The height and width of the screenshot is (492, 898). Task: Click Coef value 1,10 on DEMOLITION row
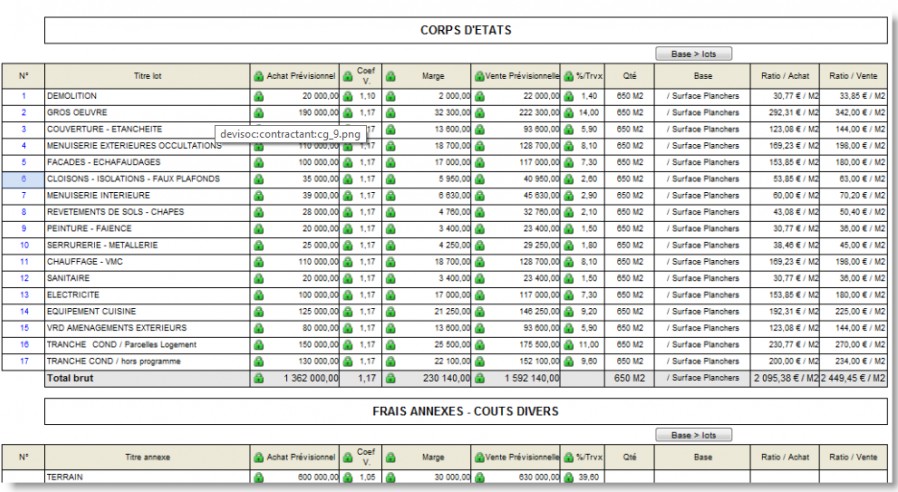pyautogui.click(x=367, y=96)
